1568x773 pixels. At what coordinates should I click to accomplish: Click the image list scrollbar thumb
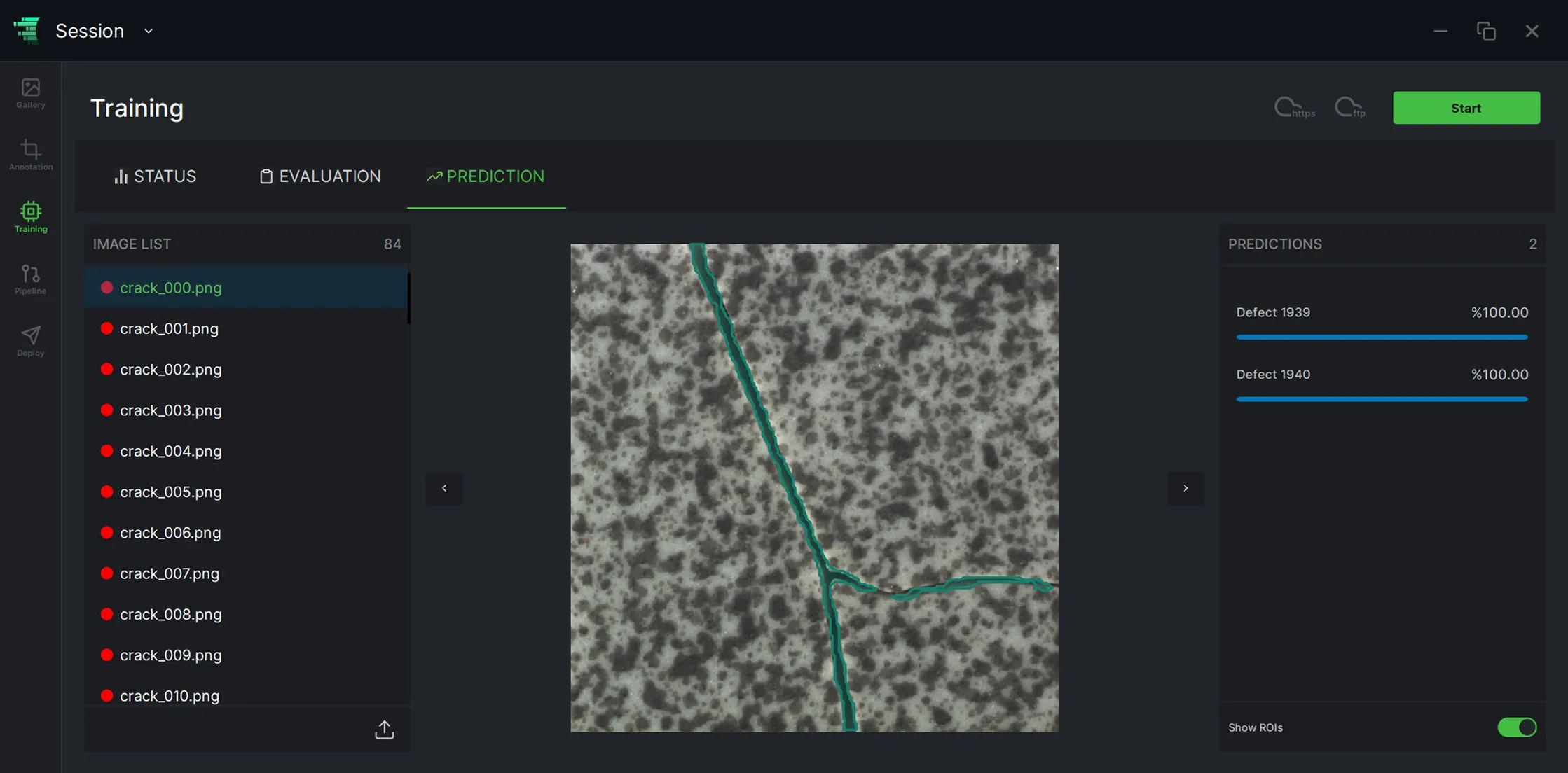click(409, 298)
